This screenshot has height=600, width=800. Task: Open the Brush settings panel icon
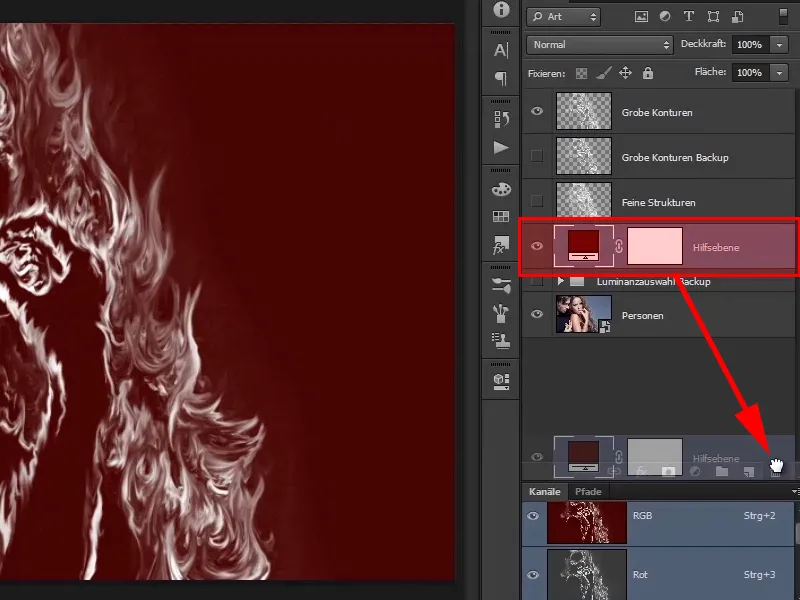pos(501,286)
